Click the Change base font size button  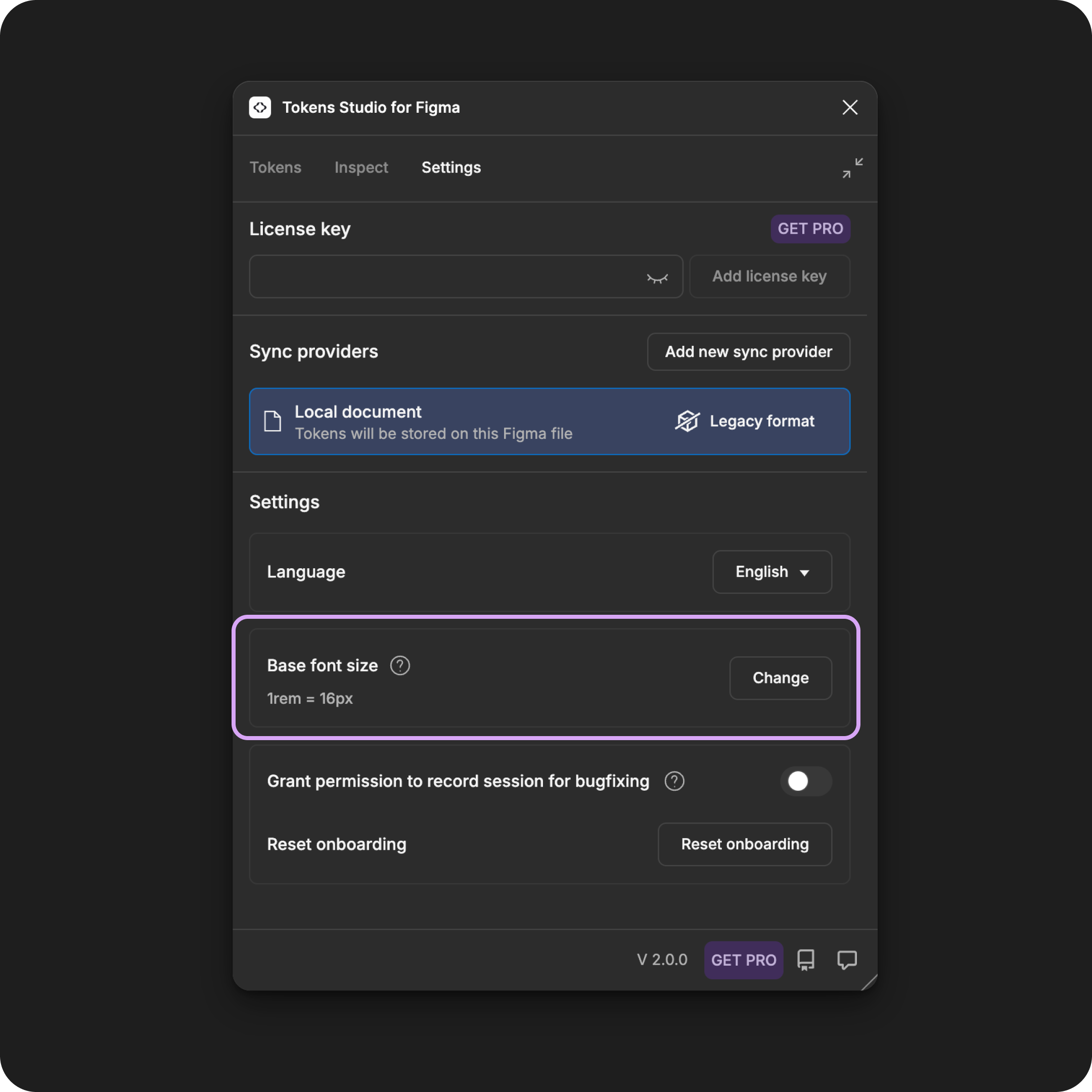click(x=781, y=677)
